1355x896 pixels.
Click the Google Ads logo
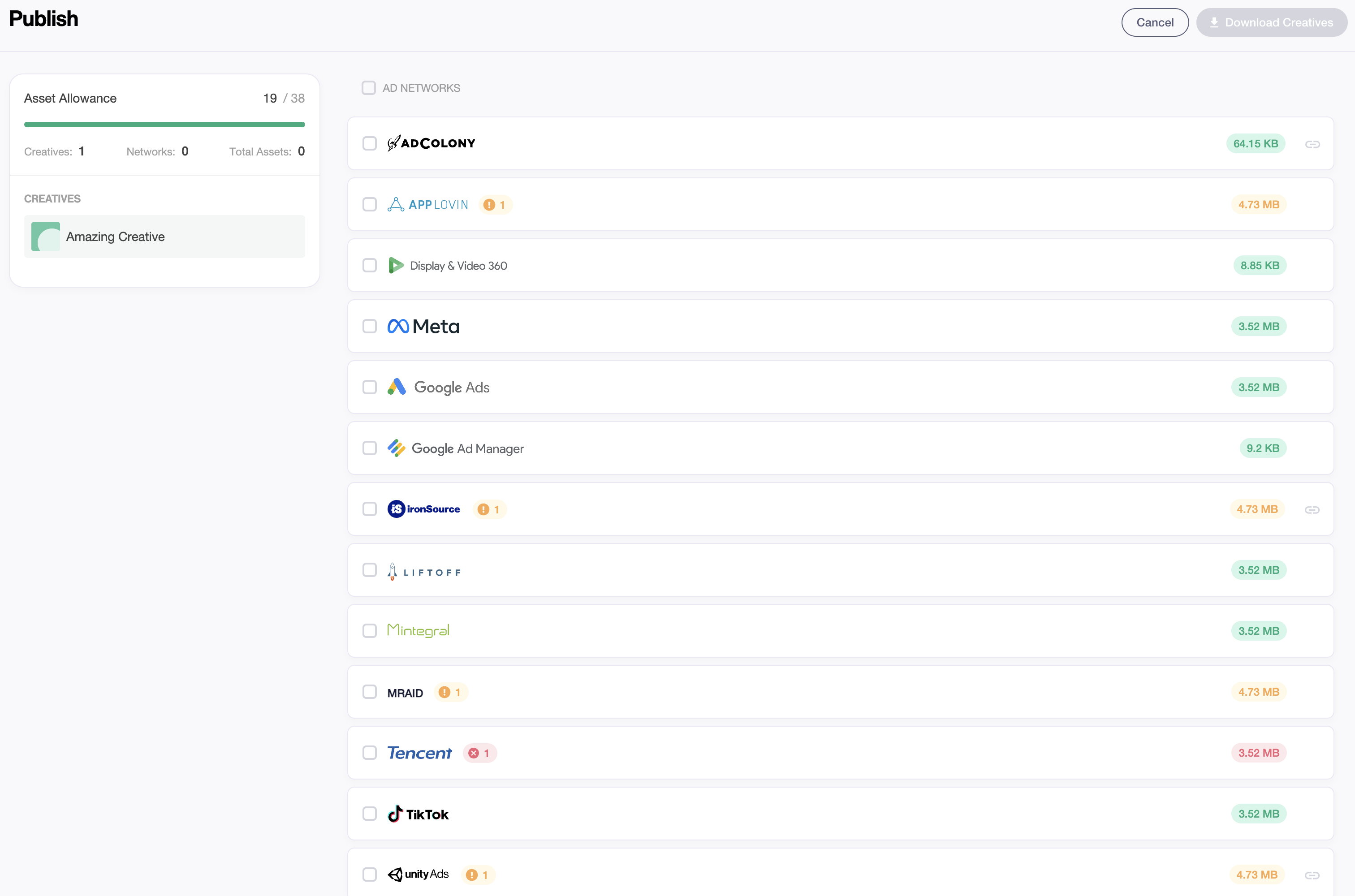coord(438,388)
